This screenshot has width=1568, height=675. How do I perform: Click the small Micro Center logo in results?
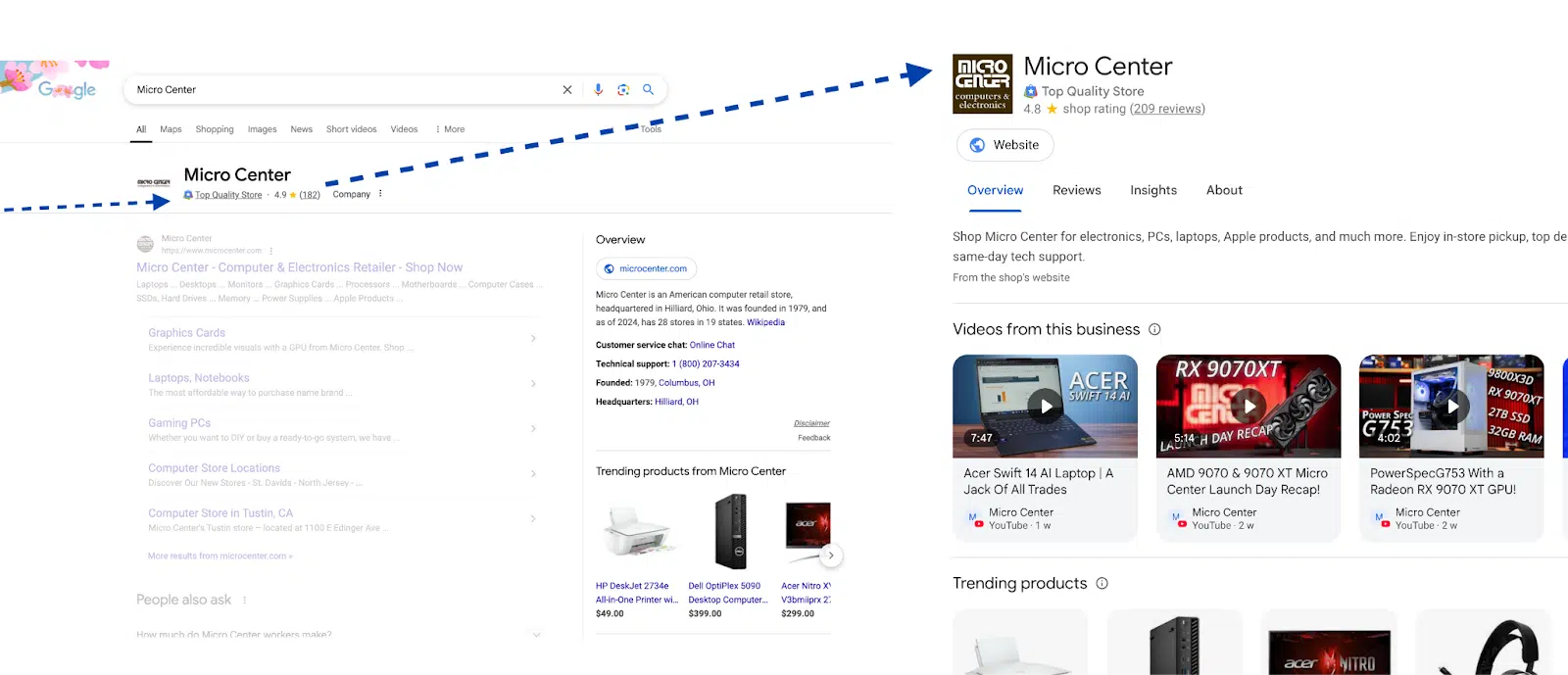[154, 182]
